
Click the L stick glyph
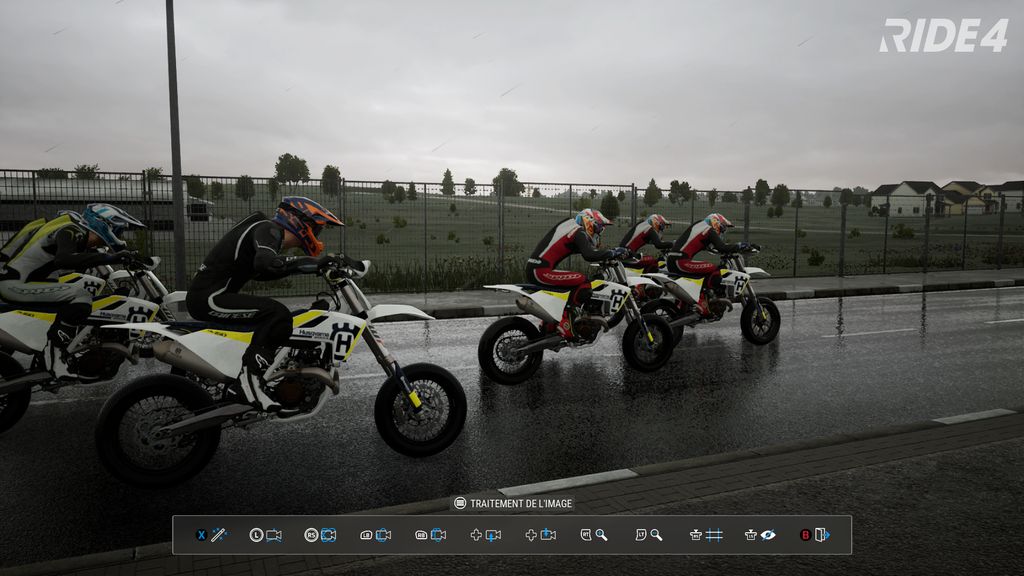pyautogui.click(x=256, y=536)
